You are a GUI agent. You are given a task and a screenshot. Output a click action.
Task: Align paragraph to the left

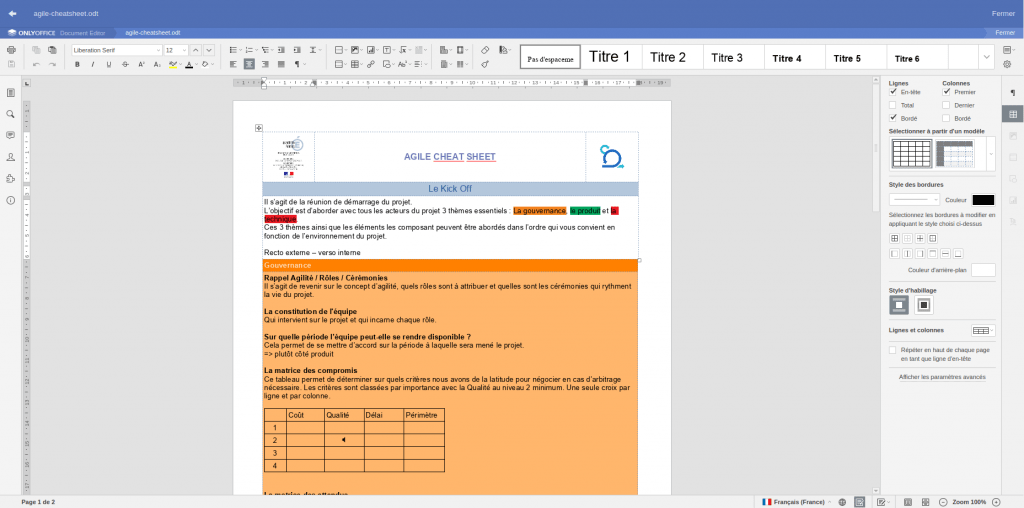233,64
